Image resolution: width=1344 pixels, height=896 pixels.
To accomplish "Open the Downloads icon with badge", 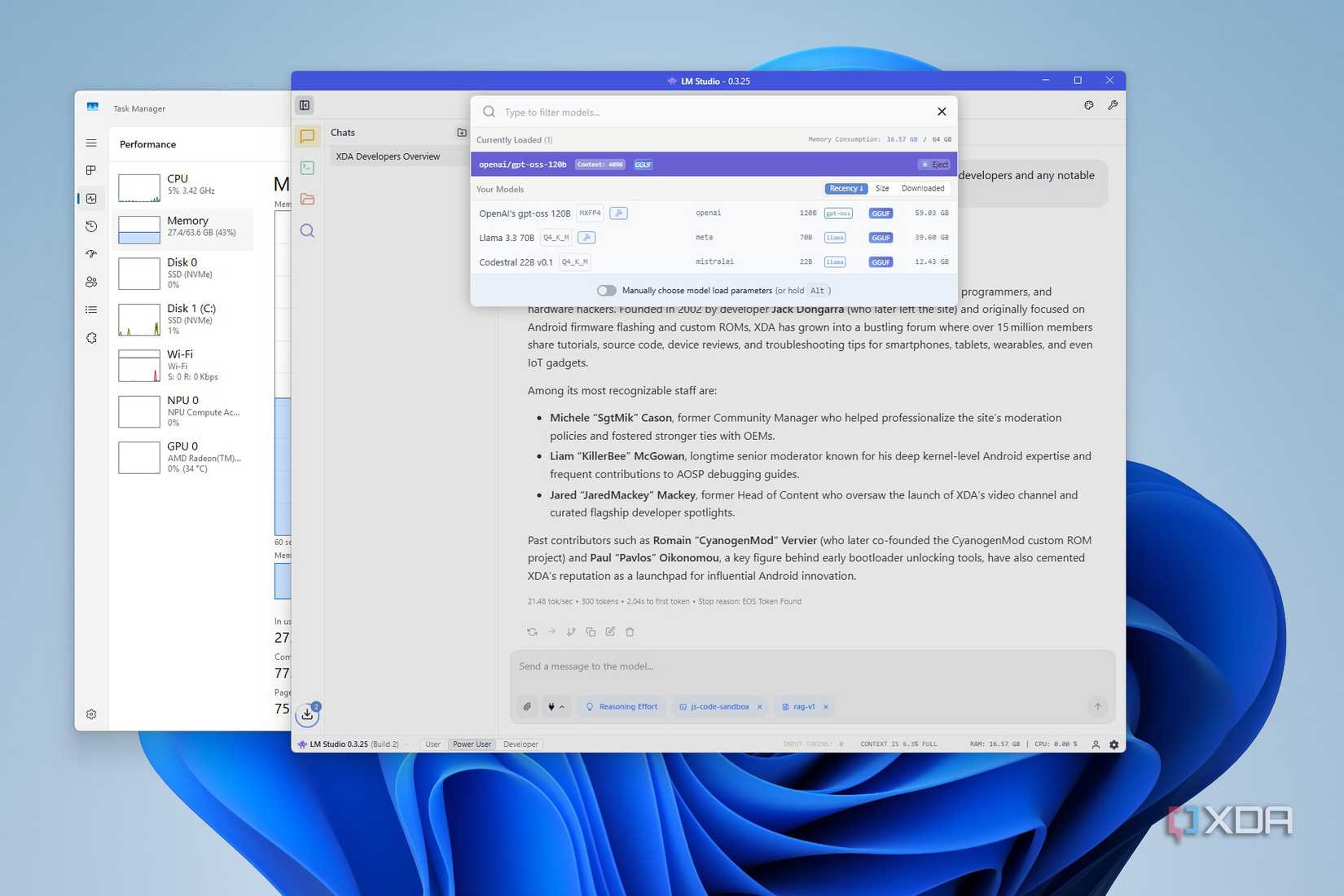I will pos(307,714).
